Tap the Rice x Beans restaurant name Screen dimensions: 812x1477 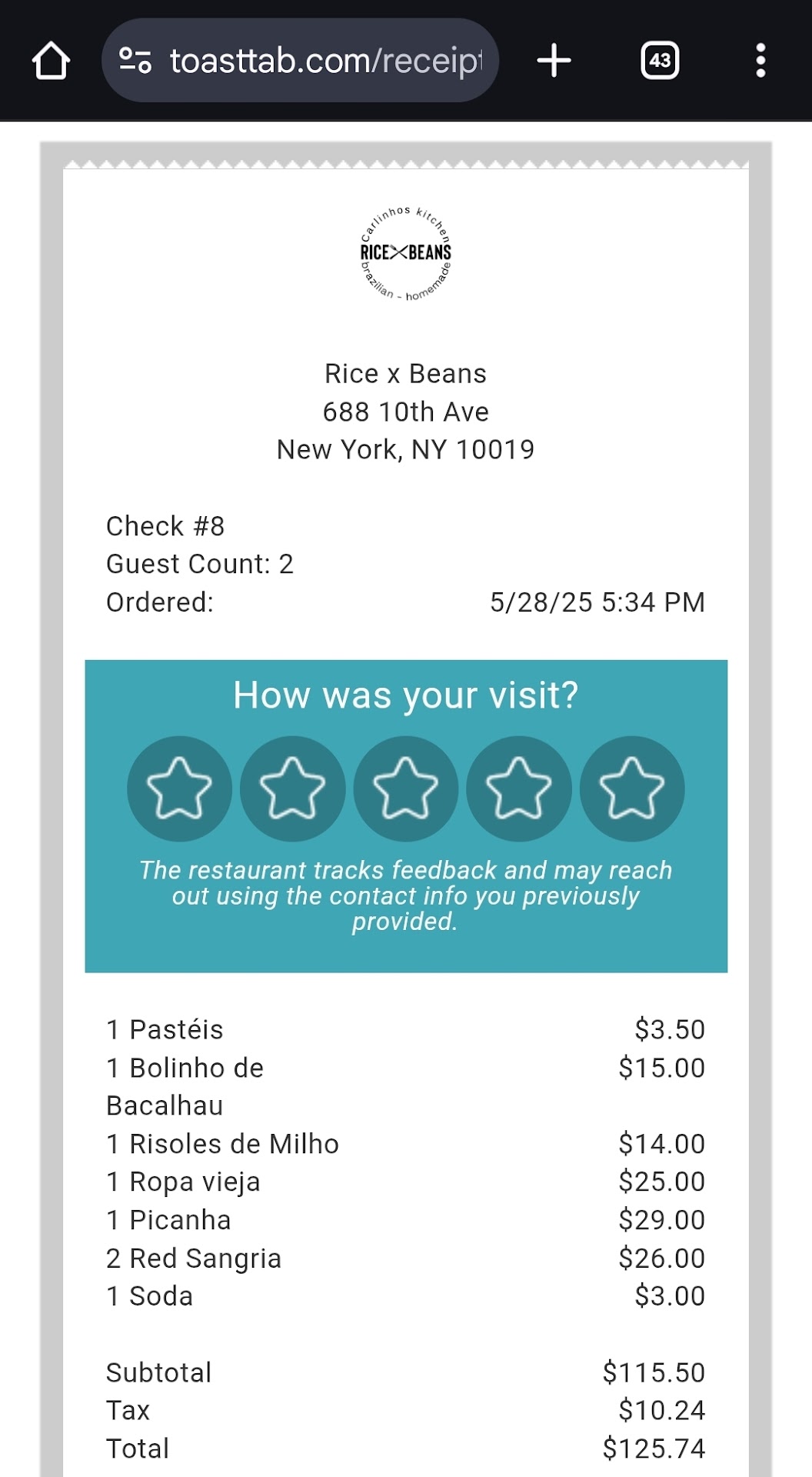click(406, 374)
